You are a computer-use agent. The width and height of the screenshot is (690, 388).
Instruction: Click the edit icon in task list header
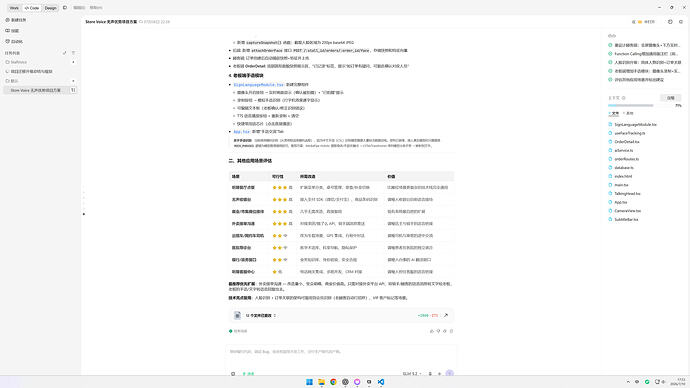tap(64, 53)
